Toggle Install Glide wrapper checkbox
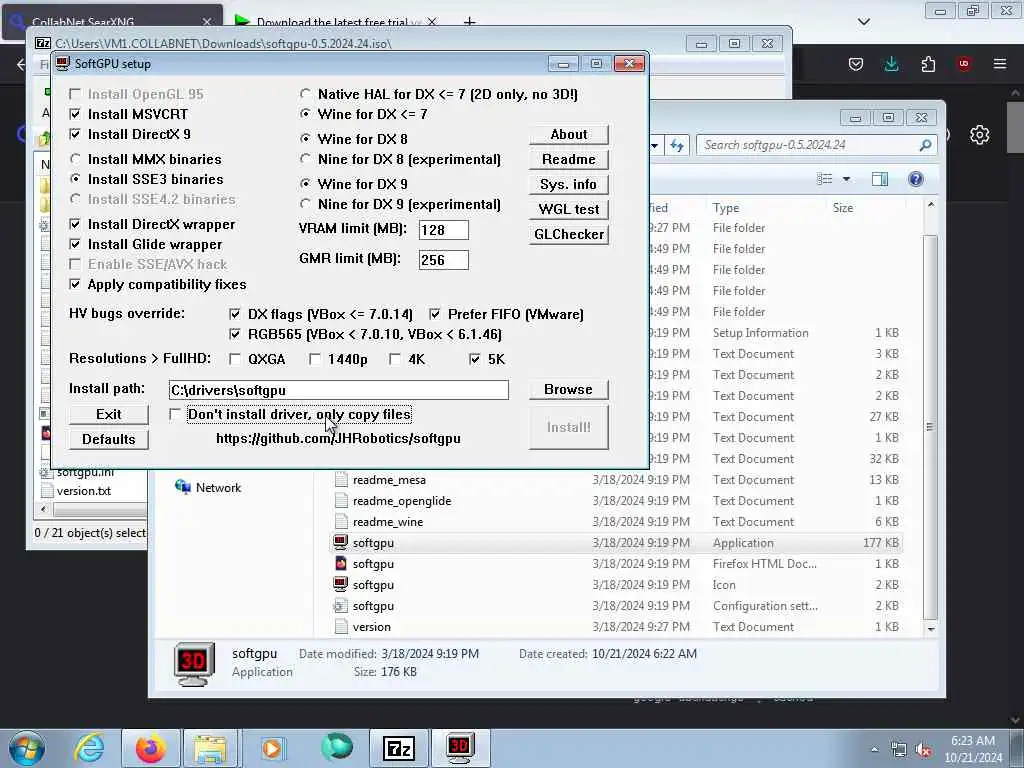The image size is (1024, 768). 75,244
